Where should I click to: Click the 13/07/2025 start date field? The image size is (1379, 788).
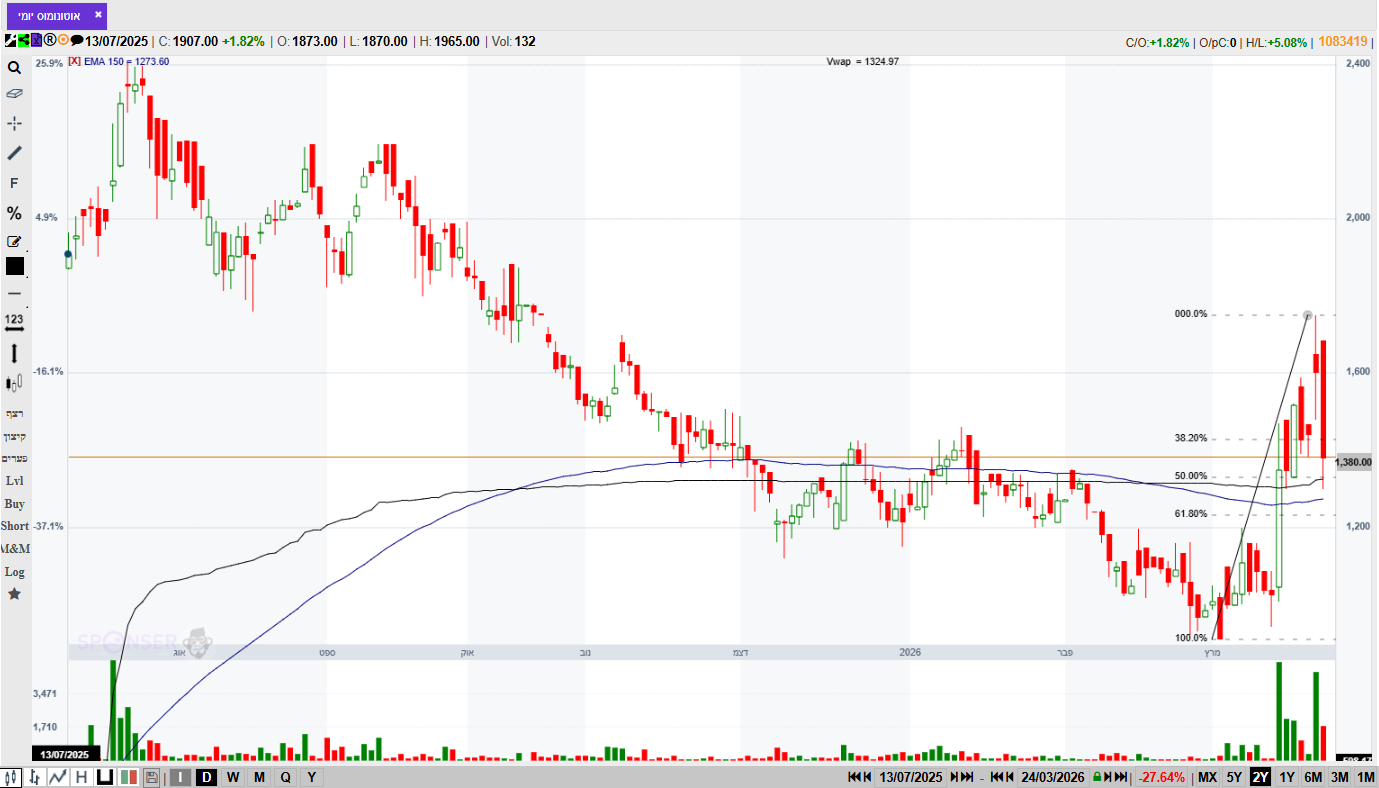click(911, 777)
